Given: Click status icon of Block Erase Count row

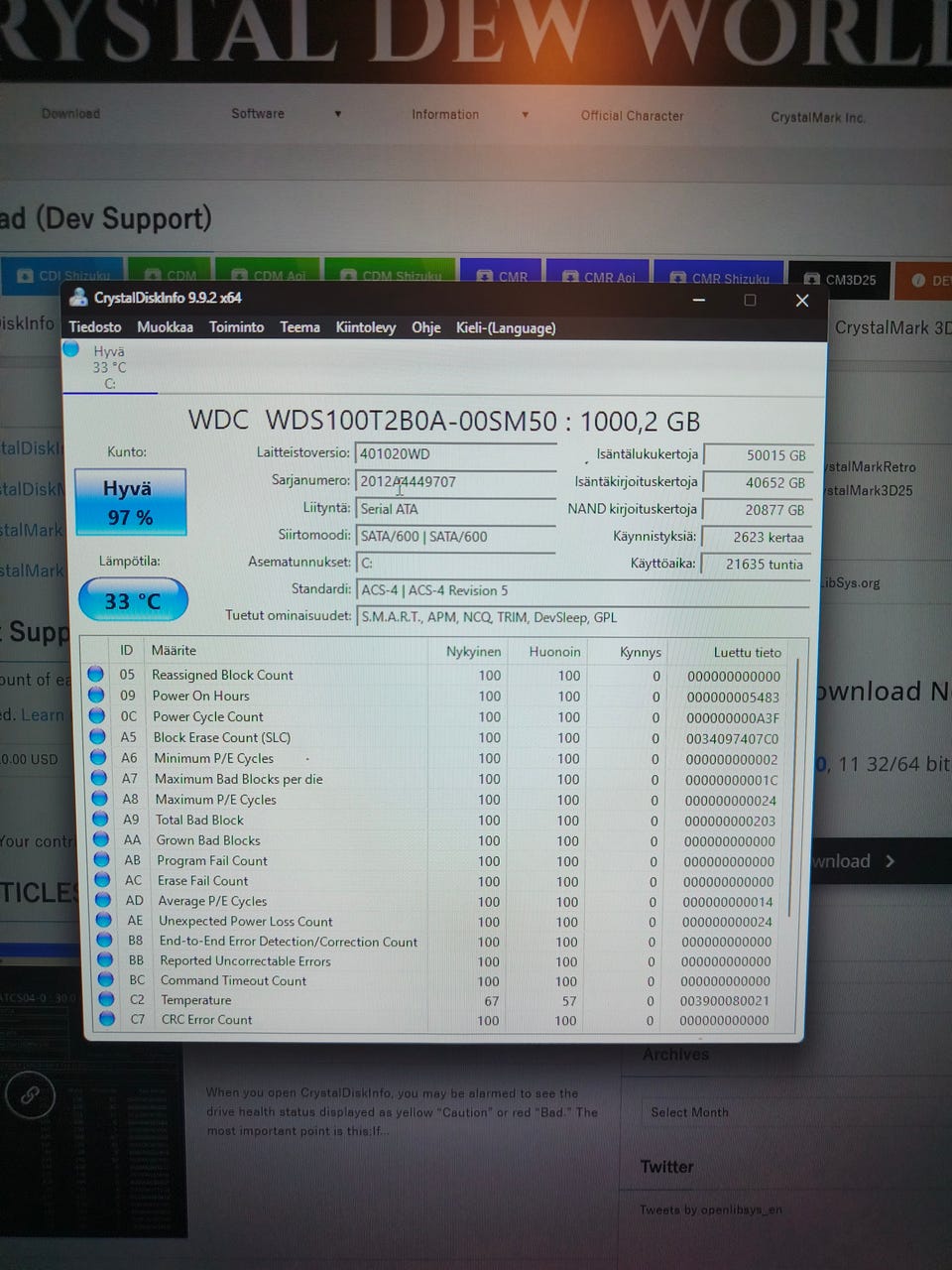Looking at the screenshot, I should coord(97,736).
